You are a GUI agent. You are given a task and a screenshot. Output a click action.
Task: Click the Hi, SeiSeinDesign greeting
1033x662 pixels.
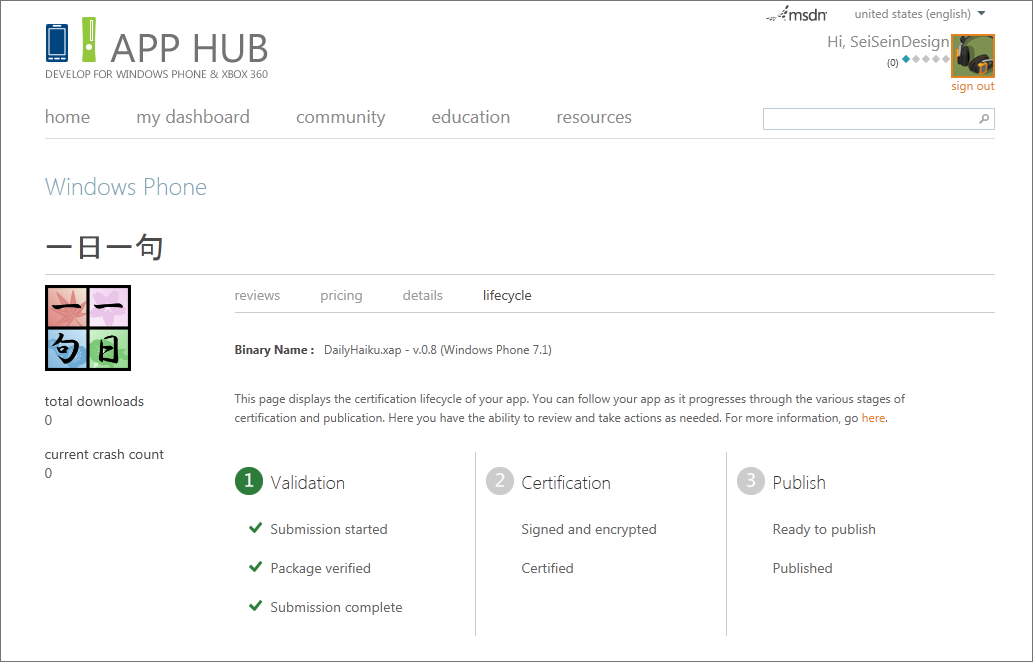click(887, 42)
